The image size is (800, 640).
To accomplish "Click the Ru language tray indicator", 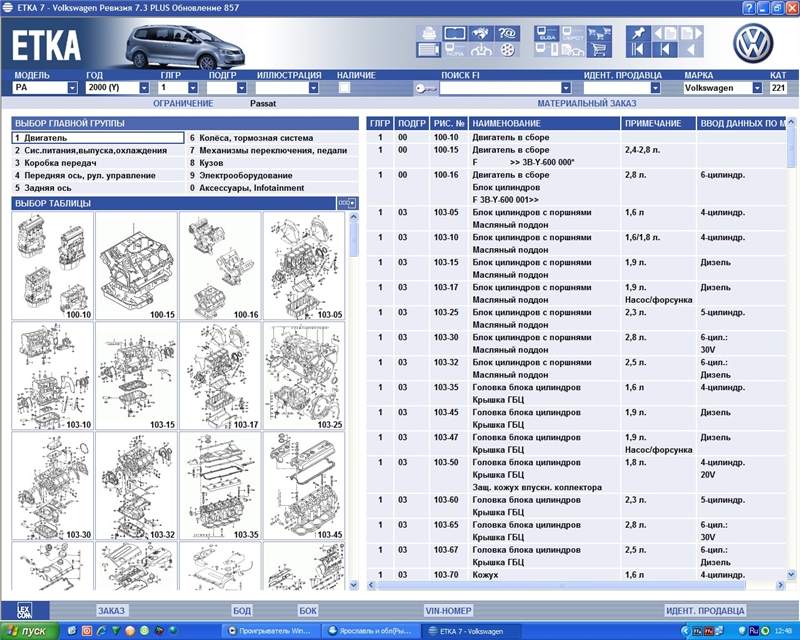I will 753,631.
